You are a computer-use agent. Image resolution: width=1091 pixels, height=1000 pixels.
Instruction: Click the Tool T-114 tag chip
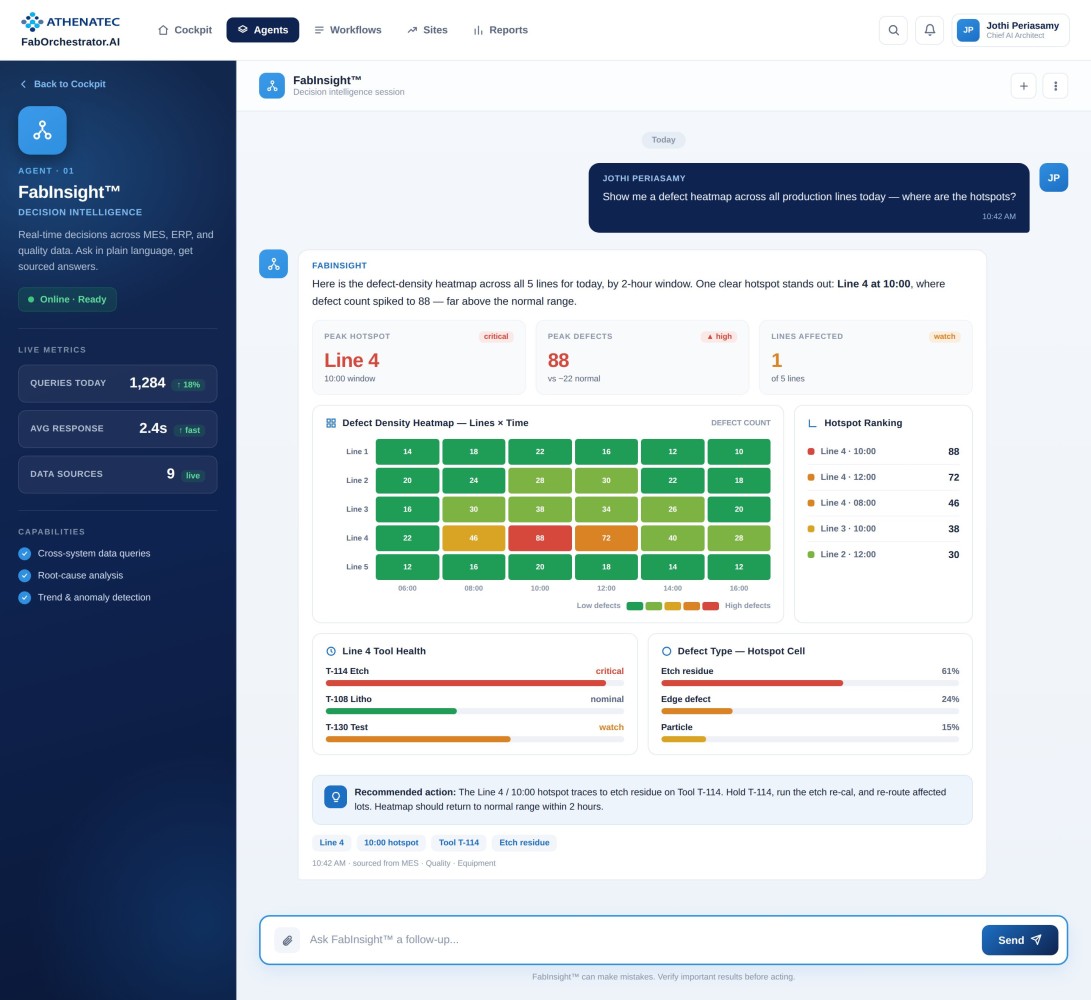(459, 843)
